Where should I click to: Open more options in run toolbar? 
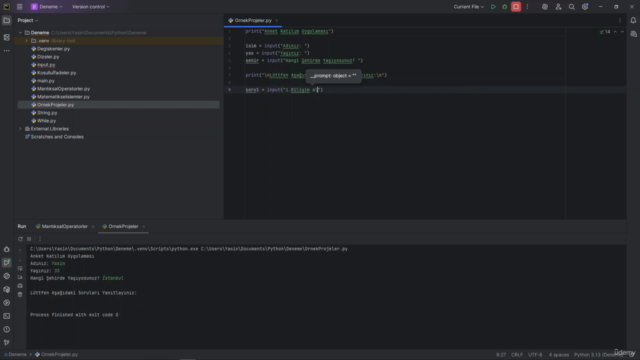click(40, 239)
